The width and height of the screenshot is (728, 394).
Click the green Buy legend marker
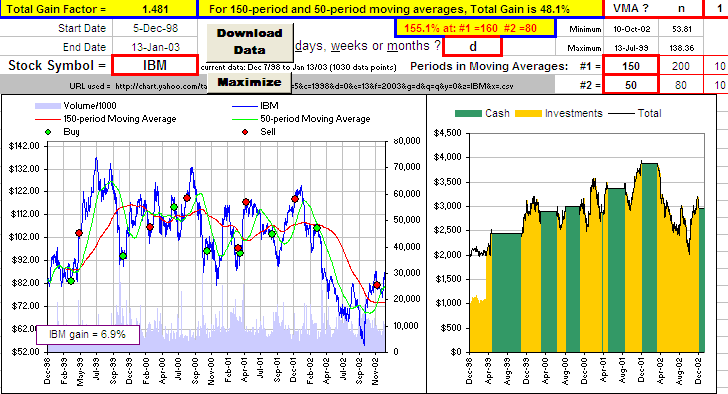[x=48, y=132]
